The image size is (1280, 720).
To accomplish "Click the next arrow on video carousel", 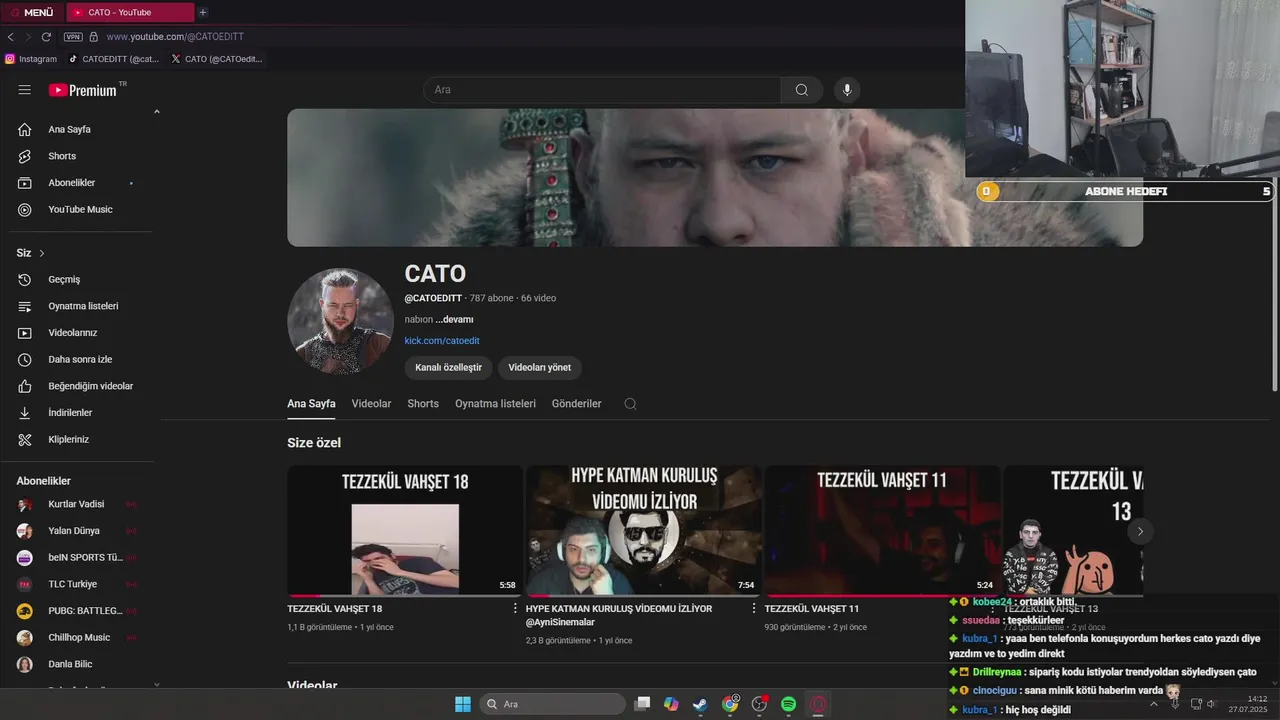I will pyautogui.click(x=1139, y=531).
